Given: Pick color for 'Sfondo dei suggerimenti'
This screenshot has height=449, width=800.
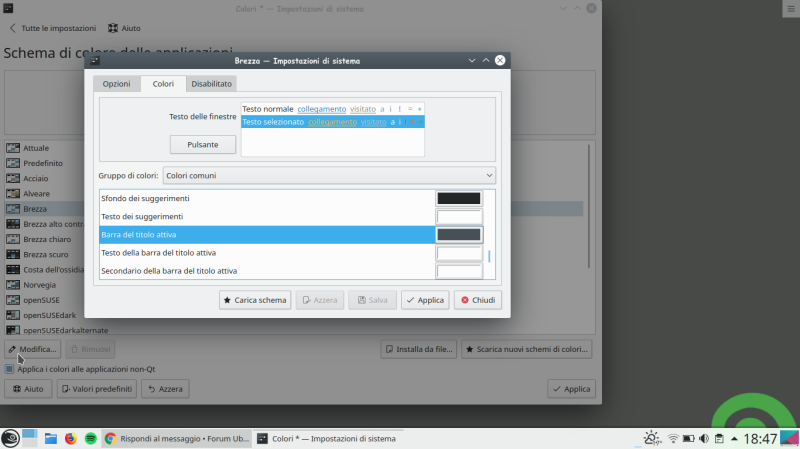Looking at the screenshot, I should (459, 198).
